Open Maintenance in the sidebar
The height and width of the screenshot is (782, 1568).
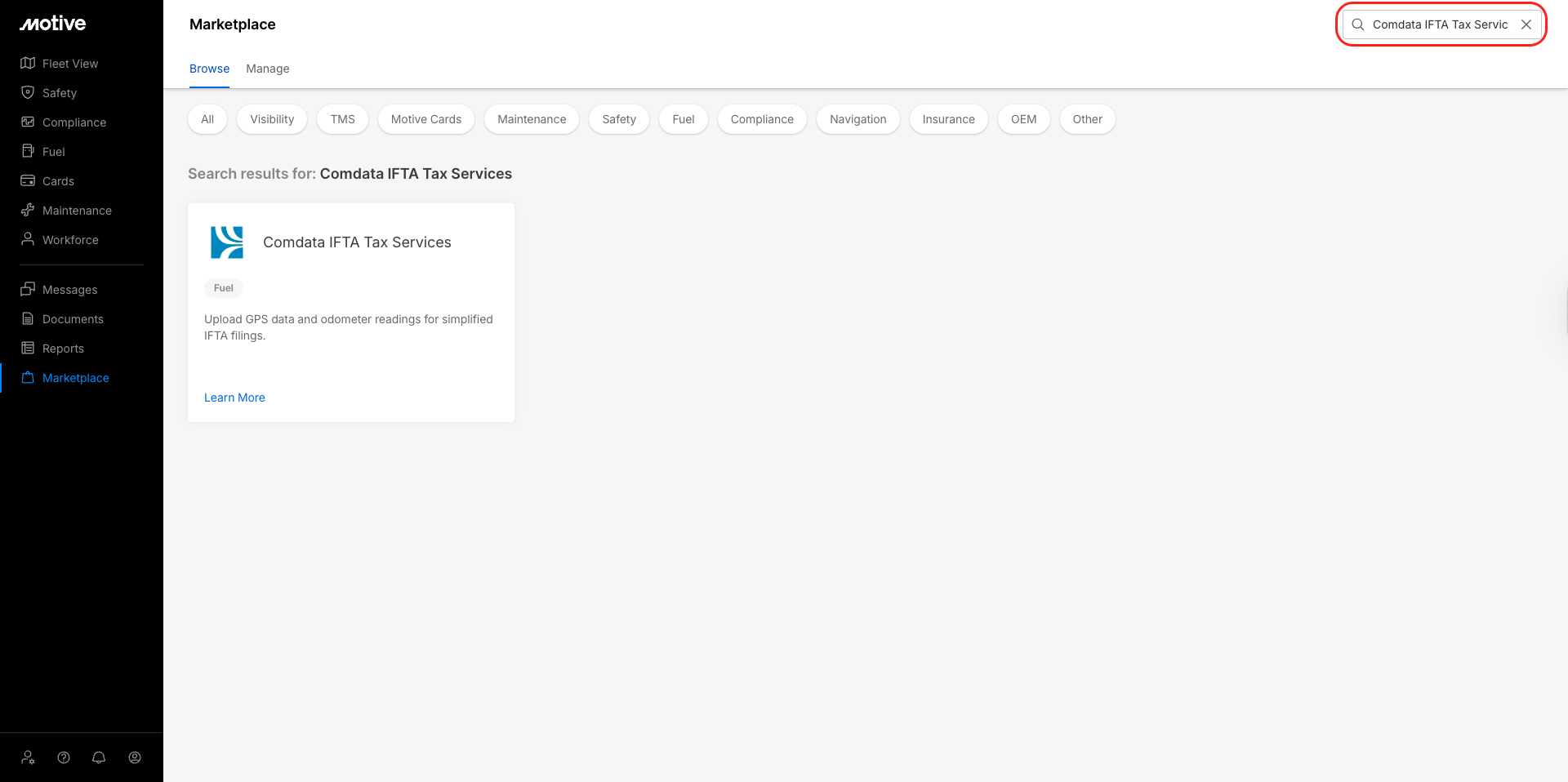tap(77, 211)
